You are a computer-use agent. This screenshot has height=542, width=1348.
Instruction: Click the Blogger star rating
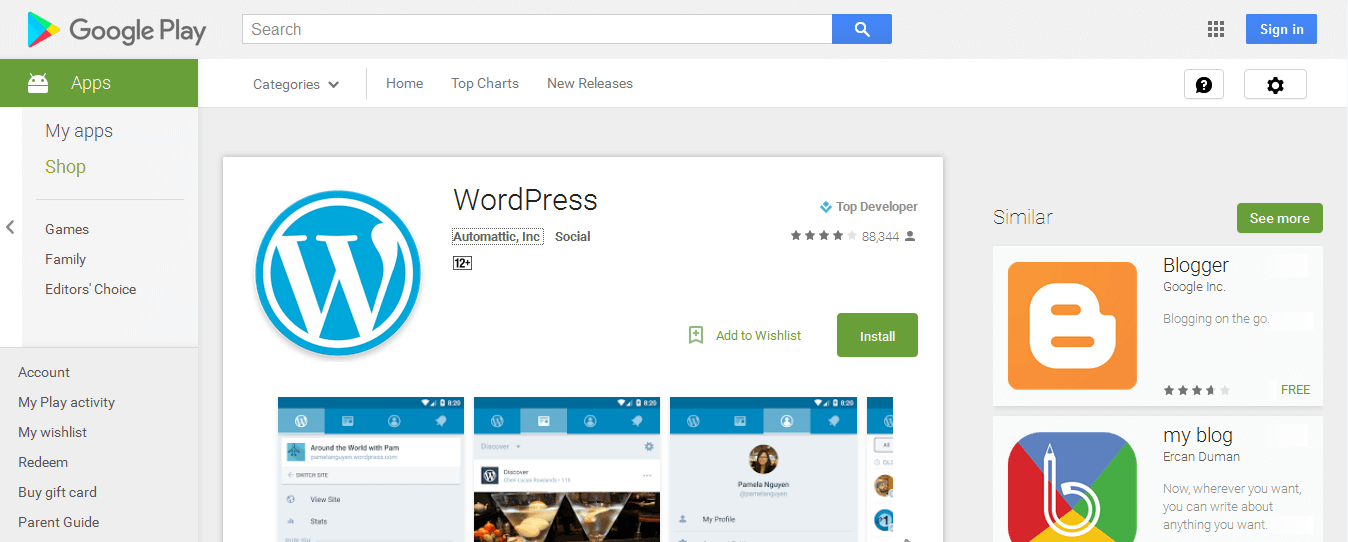click(1197, 390)
